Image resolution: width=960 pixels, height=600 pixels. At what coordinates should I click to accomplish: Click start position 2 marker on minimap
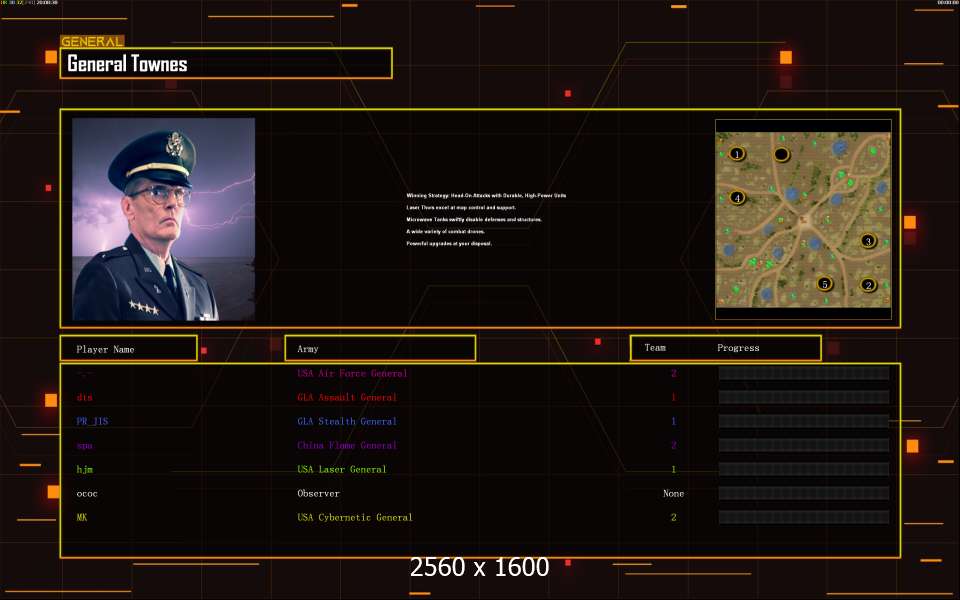(868, 285)
